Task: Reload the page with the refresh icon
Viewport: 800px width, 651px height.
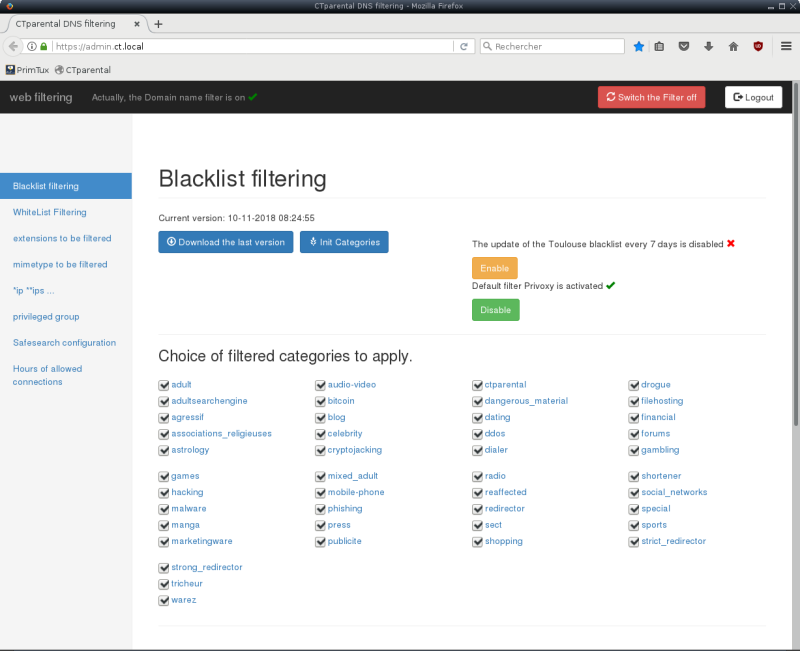Action: click(x=464, y=46)
